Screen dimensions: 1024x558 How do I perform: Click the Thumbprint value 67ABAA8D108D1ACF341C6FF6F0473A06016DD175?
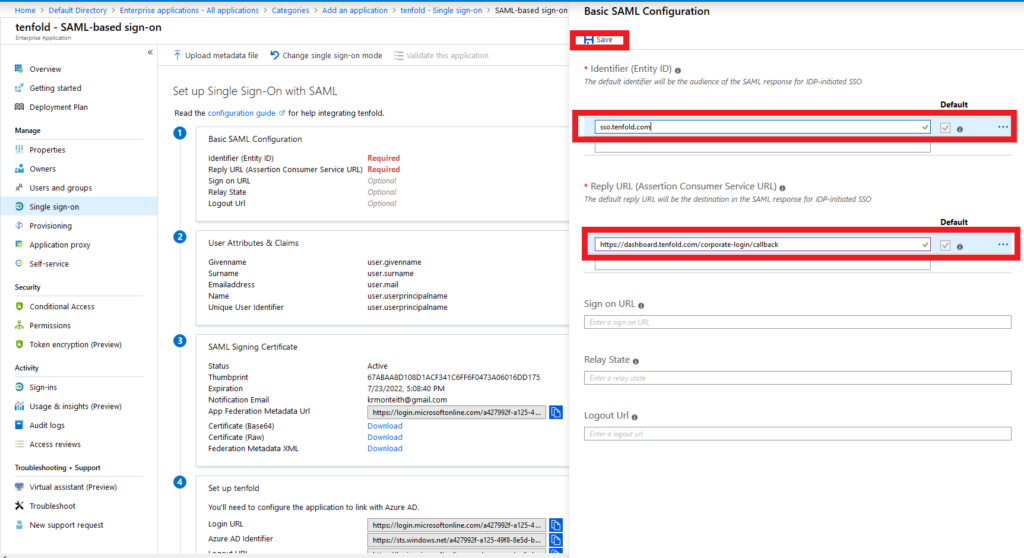[453, 377]
